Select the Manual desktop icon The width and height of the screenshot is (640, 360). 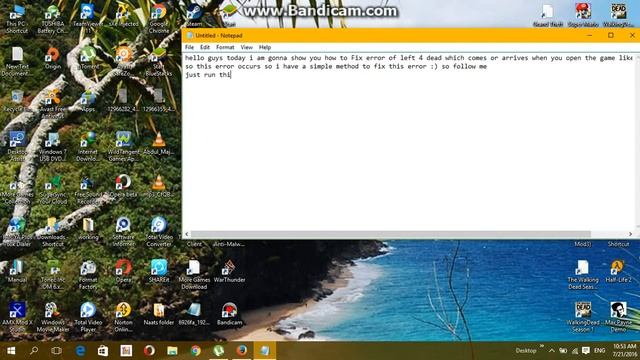pos(17,271)
